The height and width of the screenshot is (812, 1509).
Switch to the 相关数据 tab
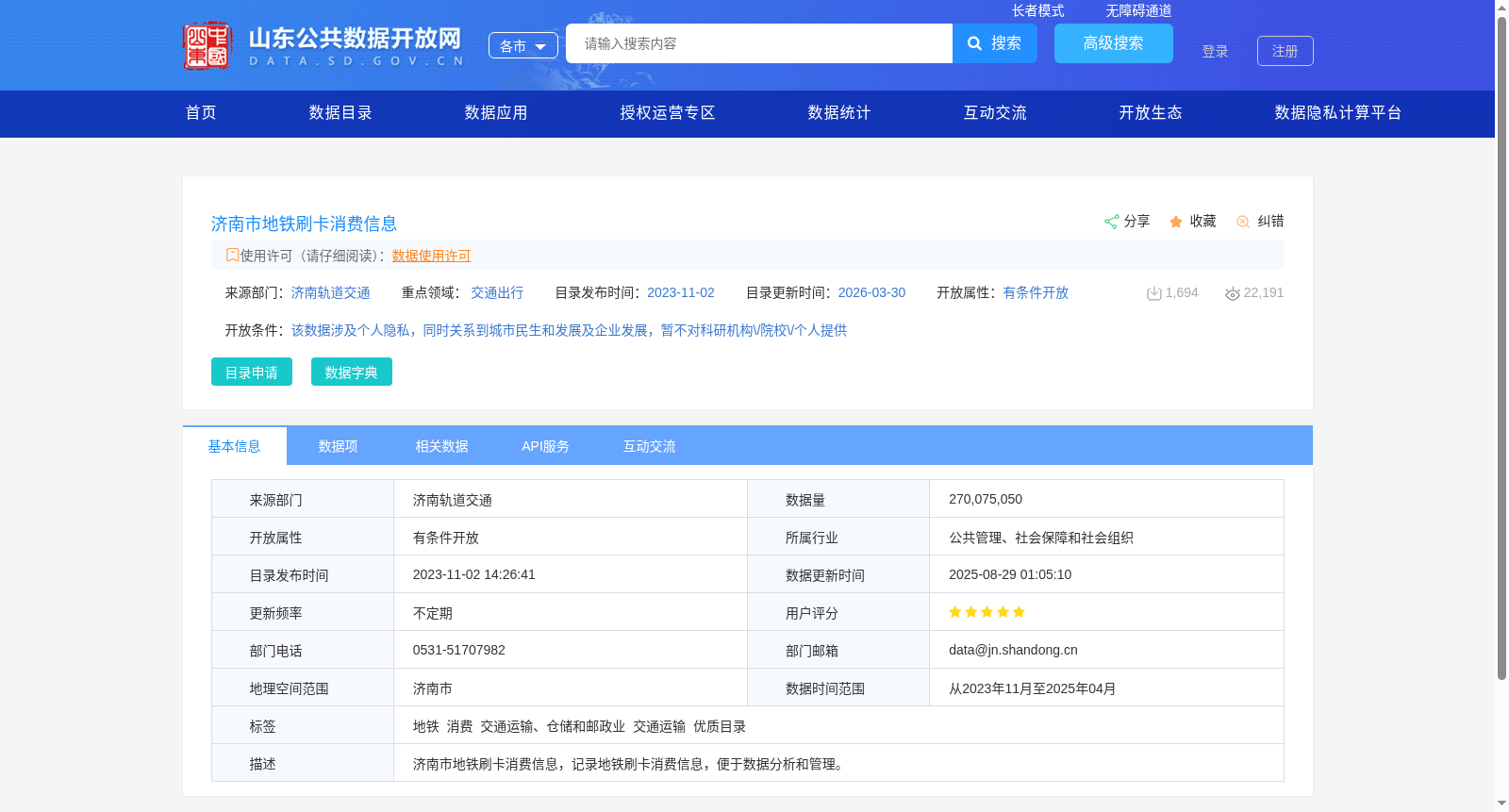coord(442,446)
